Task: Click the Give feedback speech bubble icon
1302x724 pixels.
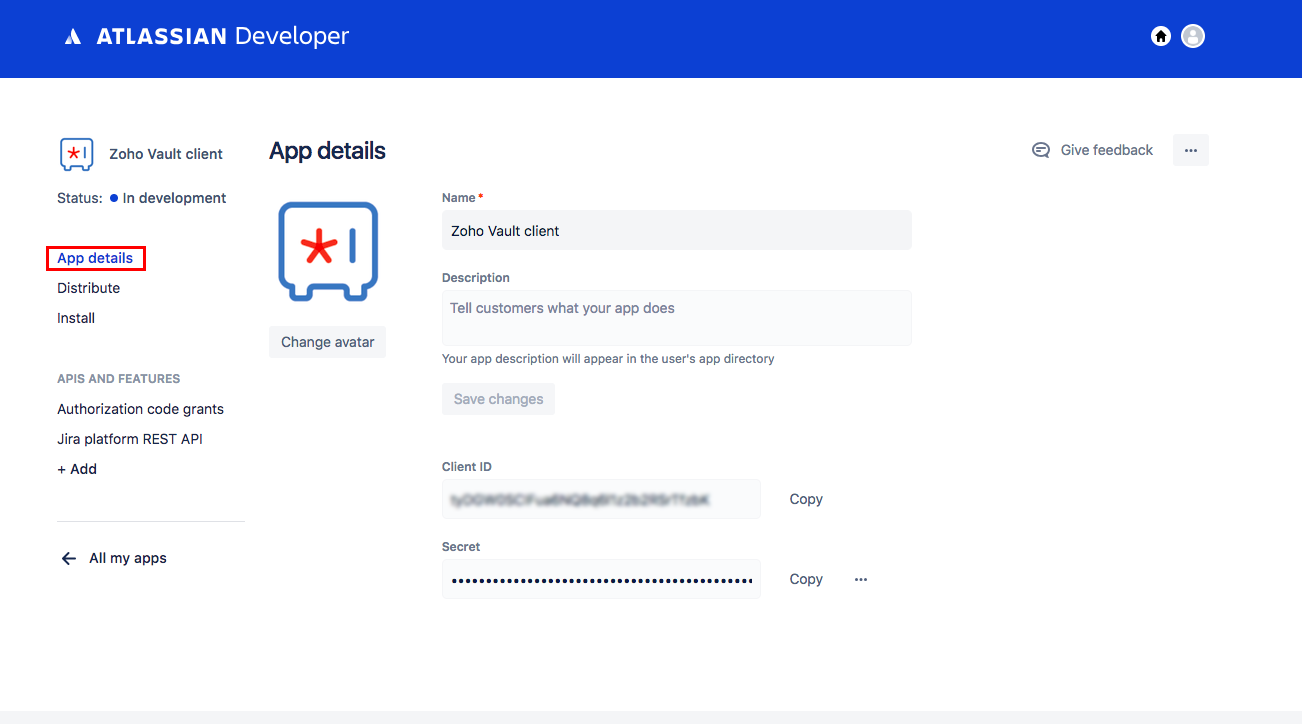Action: tap(1041, 150)
